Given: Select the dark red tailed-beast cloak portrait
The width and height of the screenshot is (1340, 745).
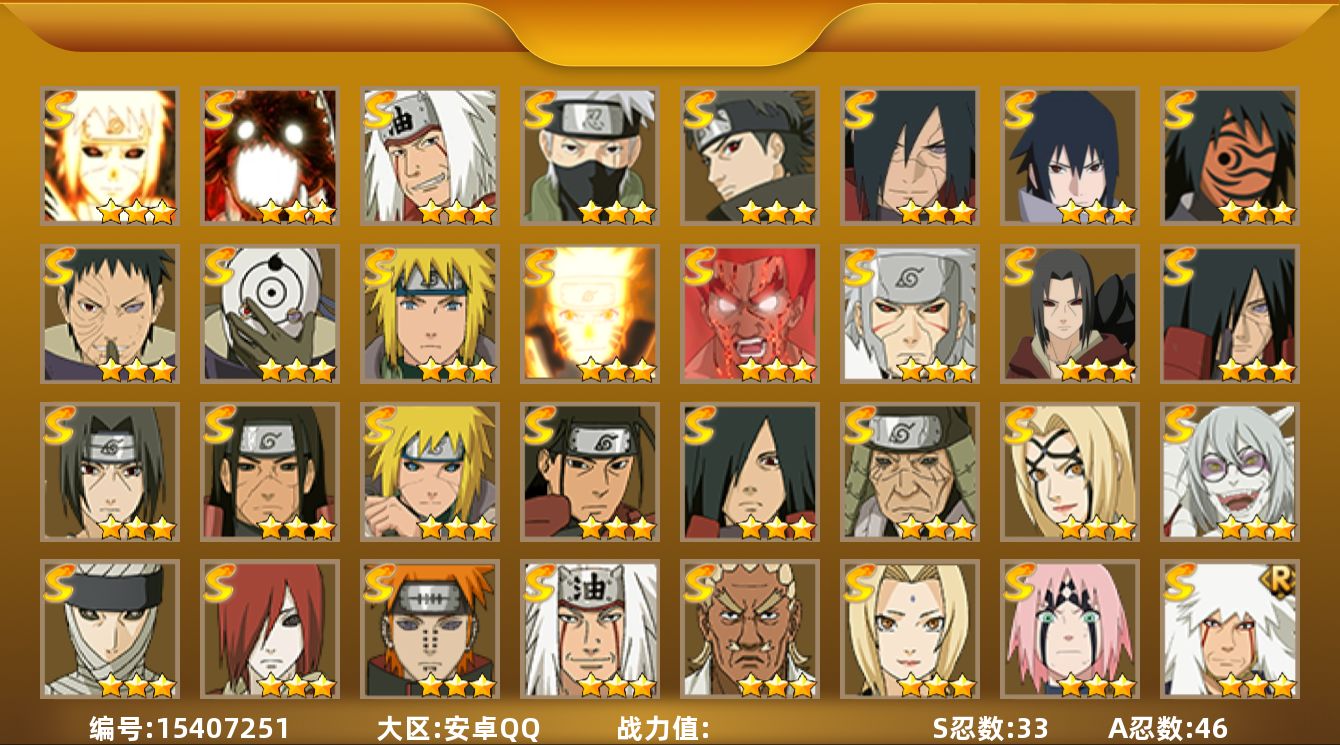Looking at the screenshot, I should click(270, 156).
